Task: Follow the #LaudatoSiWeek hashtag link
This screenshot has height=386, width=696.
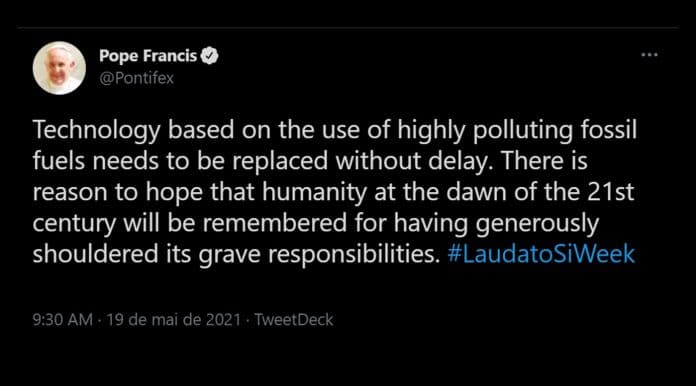Action: coord(541,254)
